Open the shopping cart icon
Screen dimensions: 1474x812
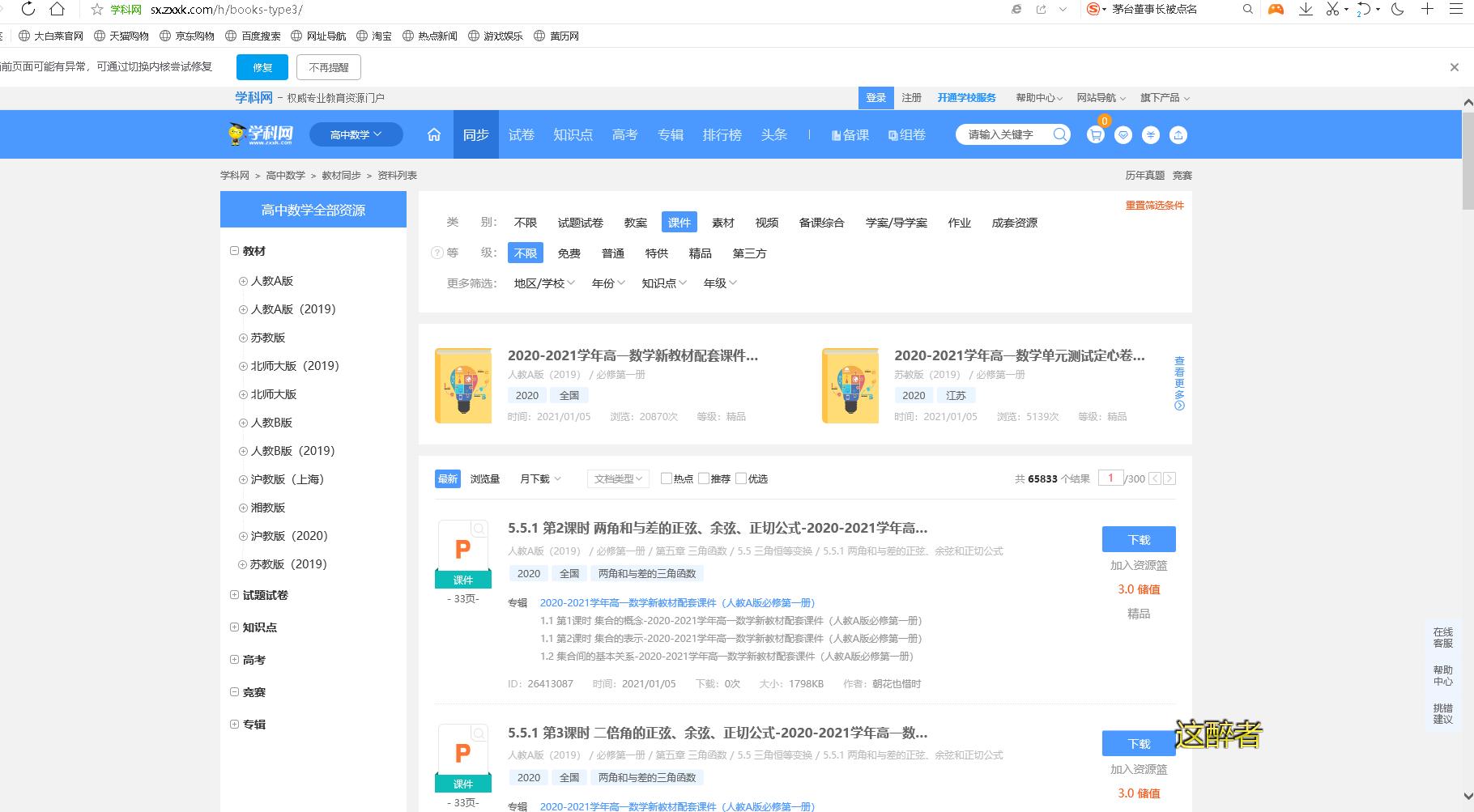click(1095, 135)
